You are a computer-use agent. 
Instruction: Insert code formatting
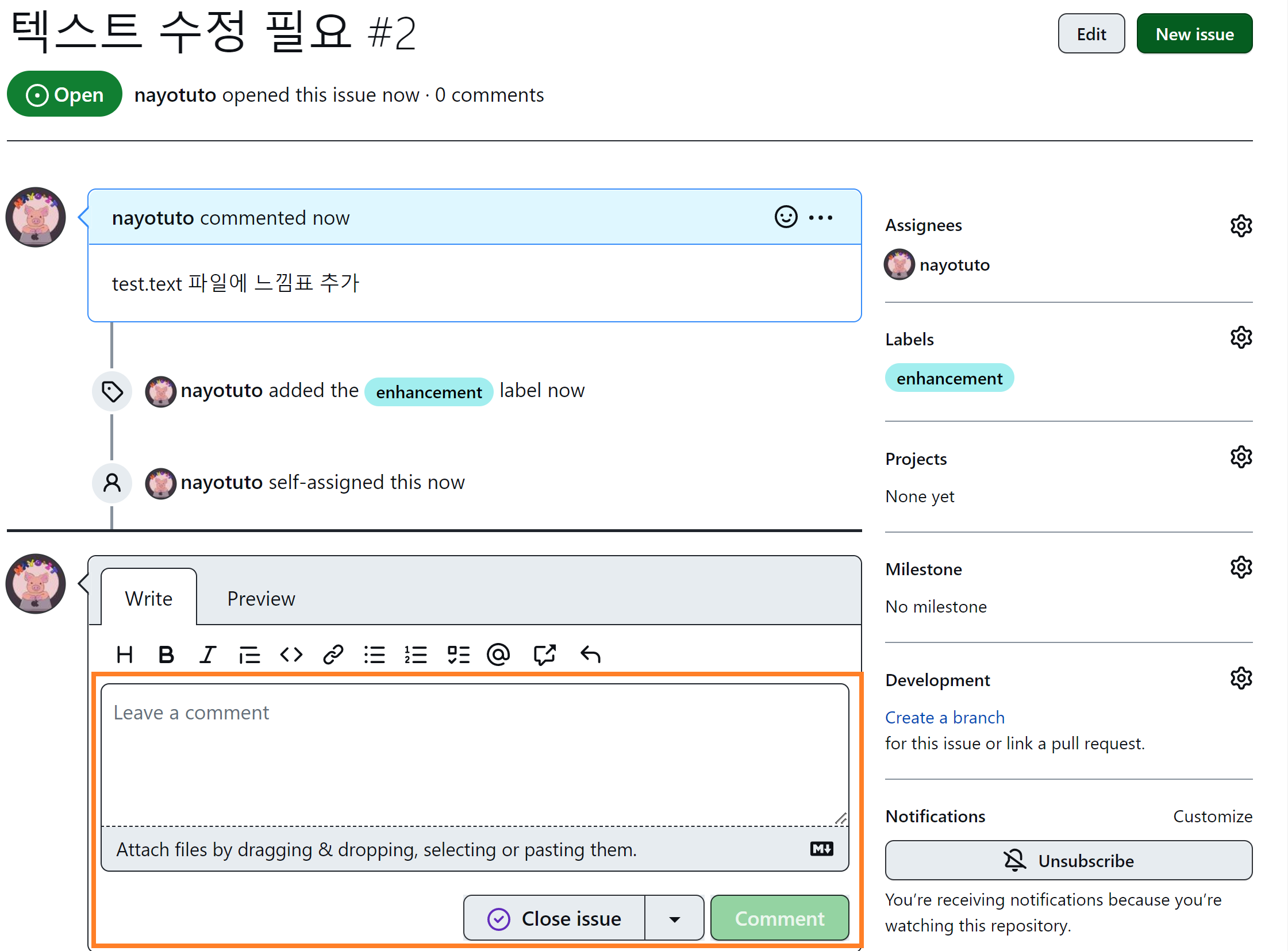[x=291, y=654]
